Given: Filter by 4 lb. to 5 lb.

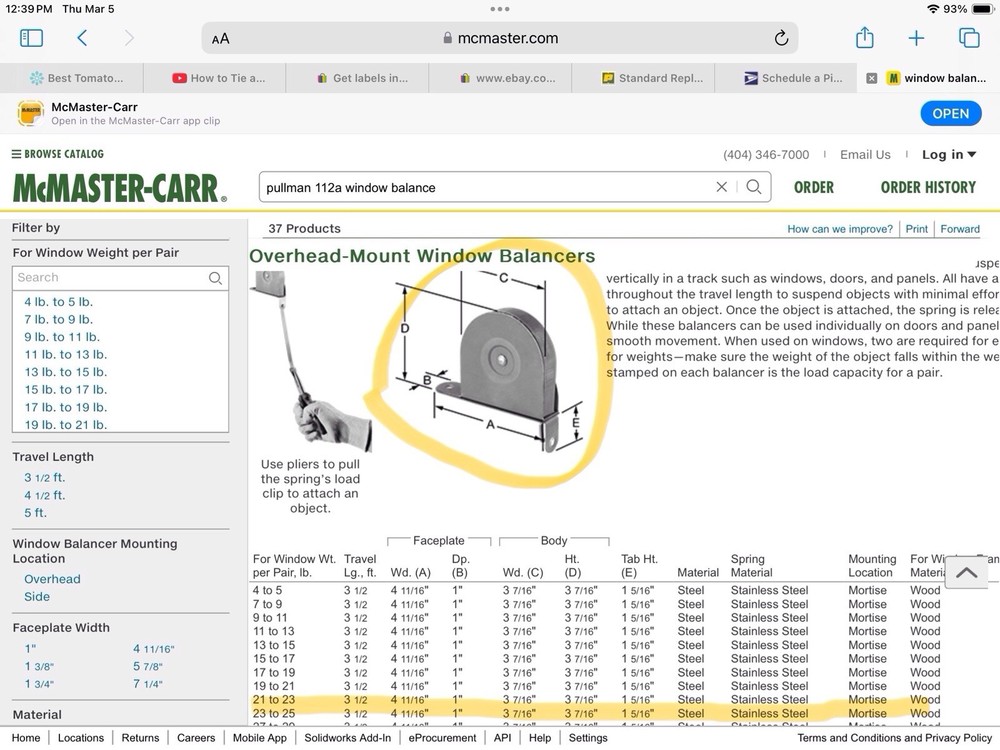Looking at the screenshot, I should (x=59, y=302).
